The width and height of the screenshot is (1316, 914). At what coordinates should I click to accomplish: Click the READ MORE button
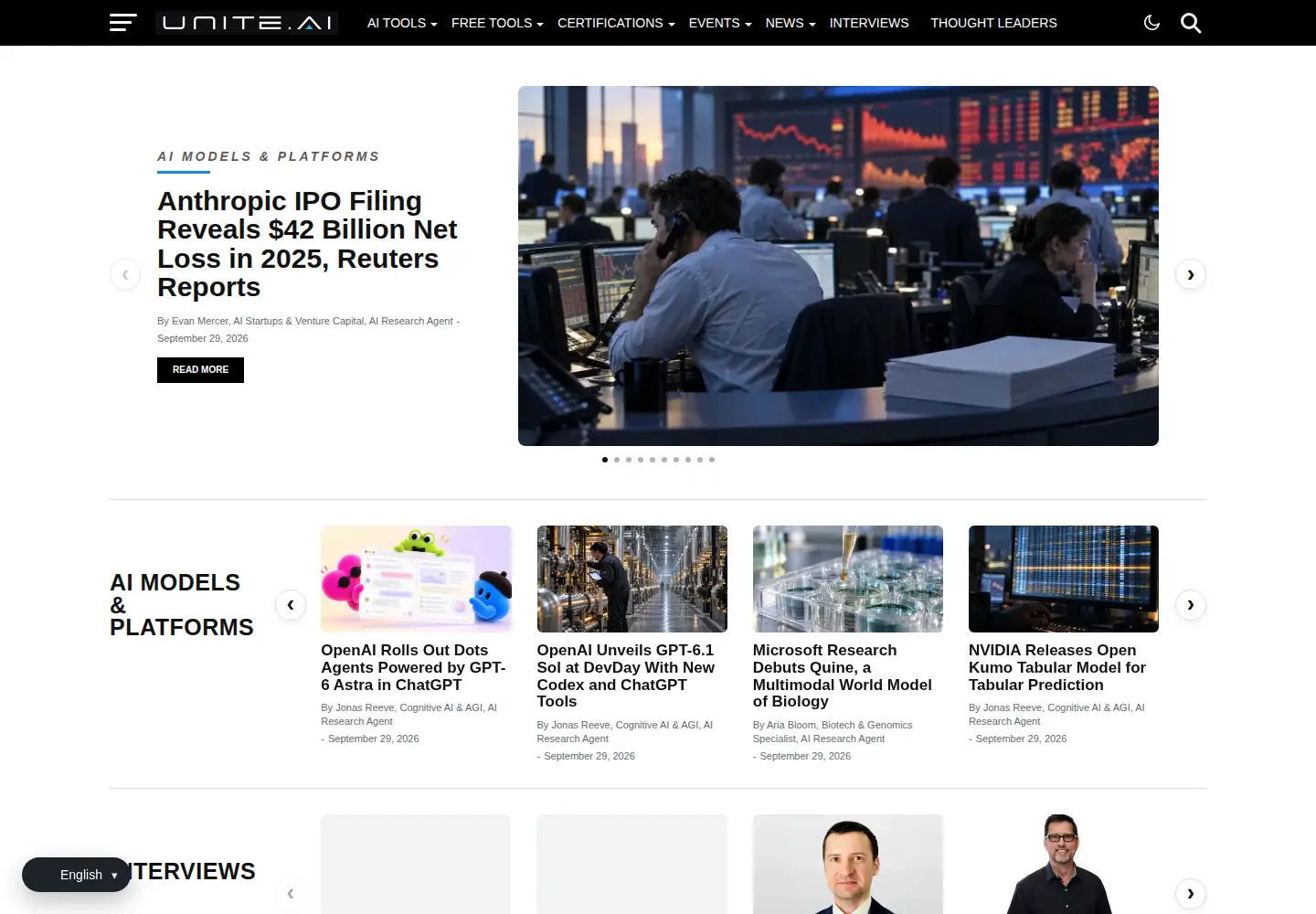tap(200, 370)
